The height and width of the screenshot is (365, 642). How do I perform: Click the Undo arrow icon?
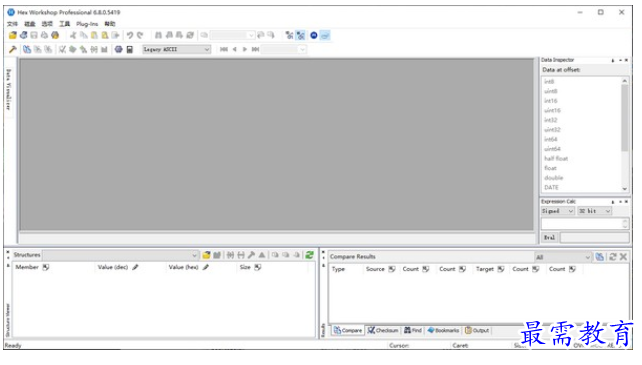pyautogui.click(x=130, y=36)
